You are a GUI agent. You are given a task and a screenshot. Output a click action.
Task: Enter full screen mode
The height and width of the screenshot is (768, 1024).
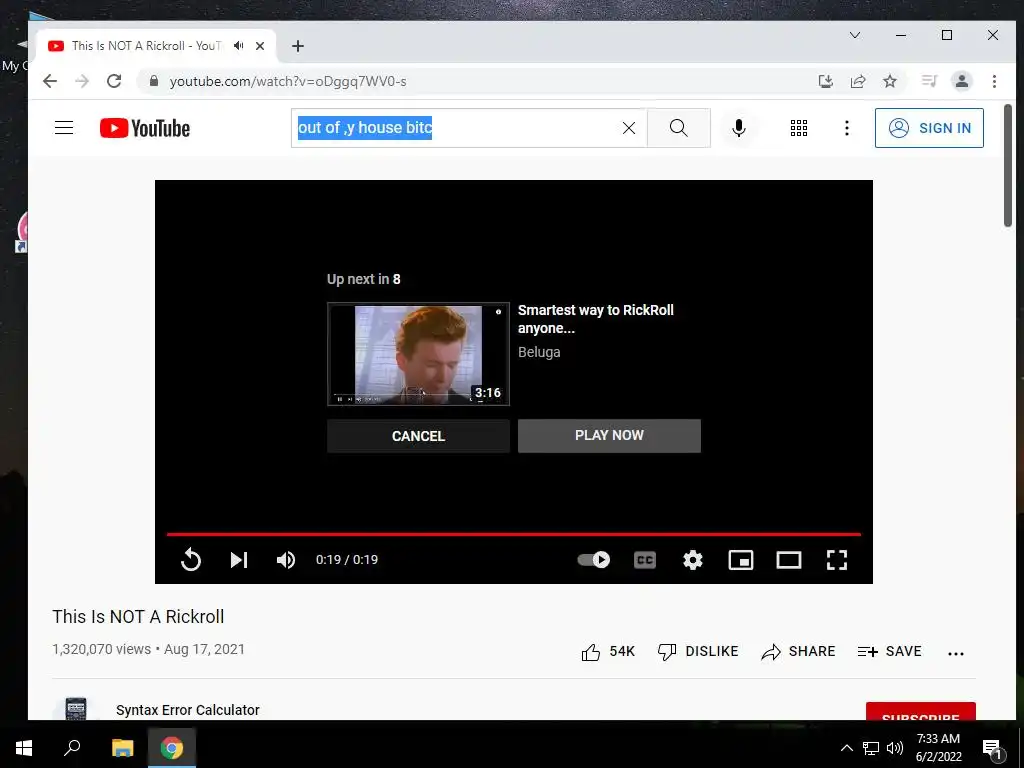tap(837, 560)
